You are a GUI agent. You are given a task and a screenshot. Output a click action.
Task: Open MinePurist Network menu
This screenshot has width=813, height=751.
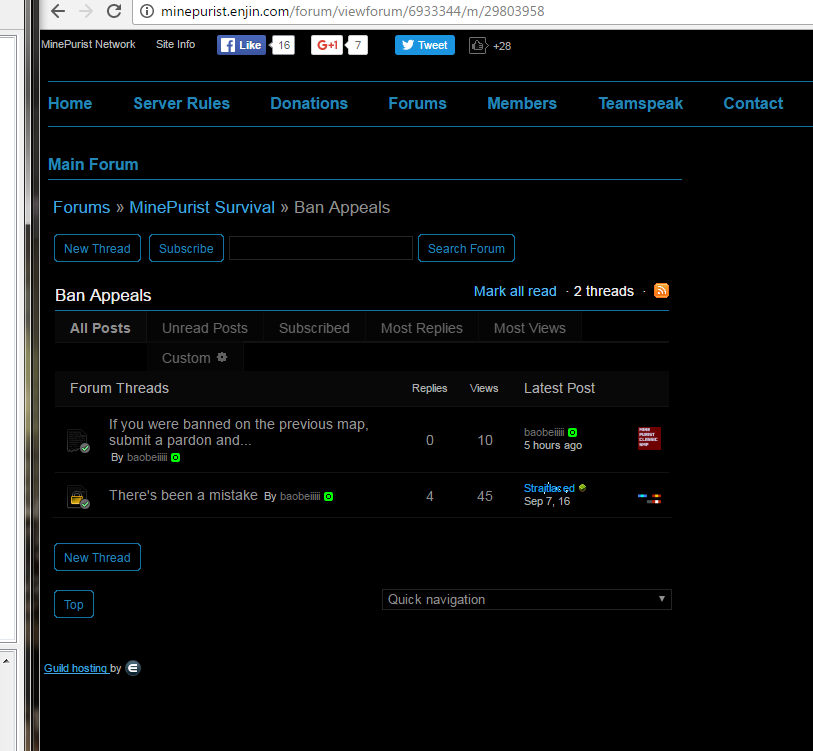(x=88, y=45)
